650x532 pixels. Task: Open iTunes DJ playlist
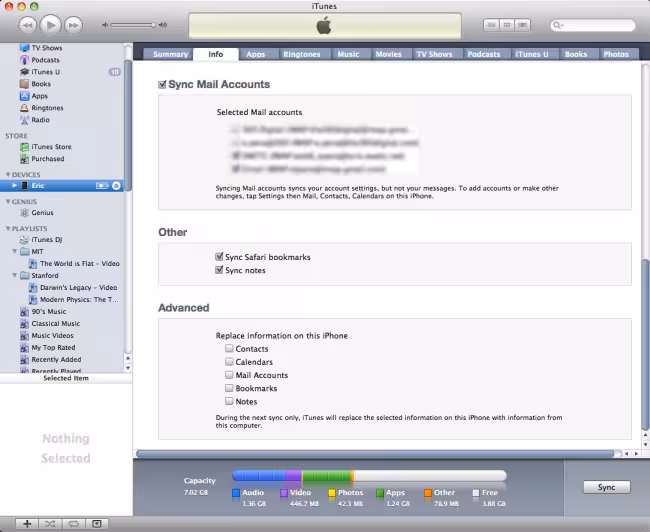click(x=46, y=240)
